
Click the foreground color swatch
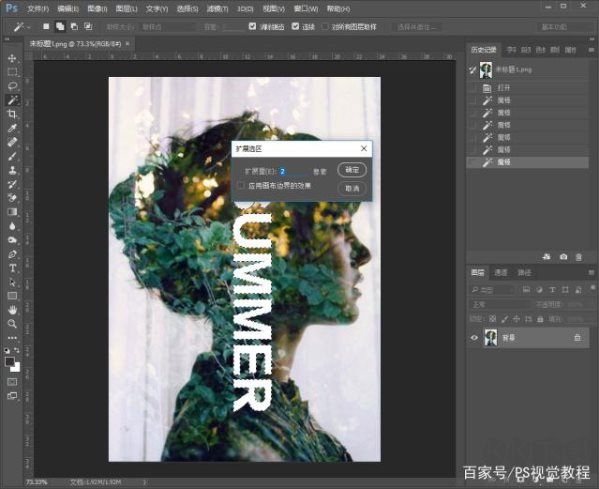(10, 361)
